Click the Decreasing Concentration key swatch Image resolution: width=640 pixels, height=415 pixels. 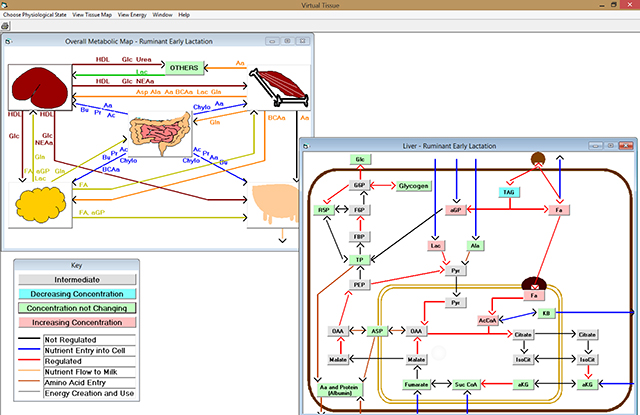tap(77, 294)
